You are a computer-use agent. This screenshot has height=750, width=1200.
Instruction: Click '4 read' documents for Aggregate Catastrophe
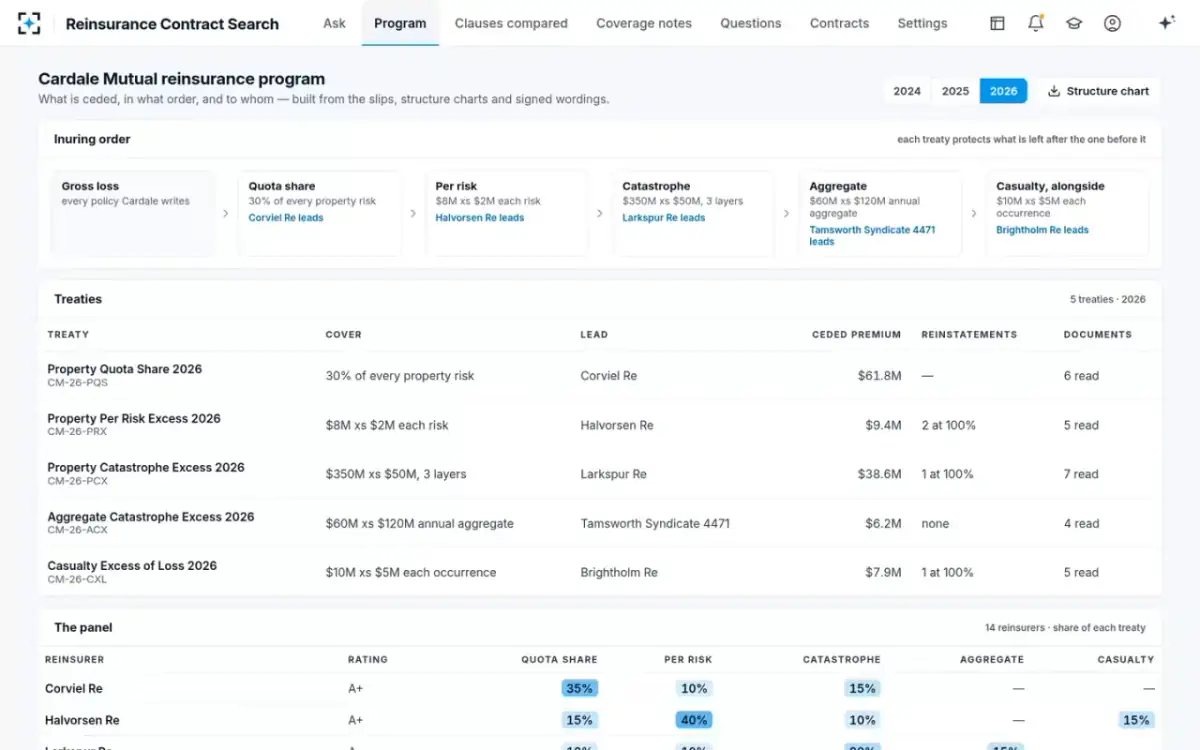pos(1081,523)
